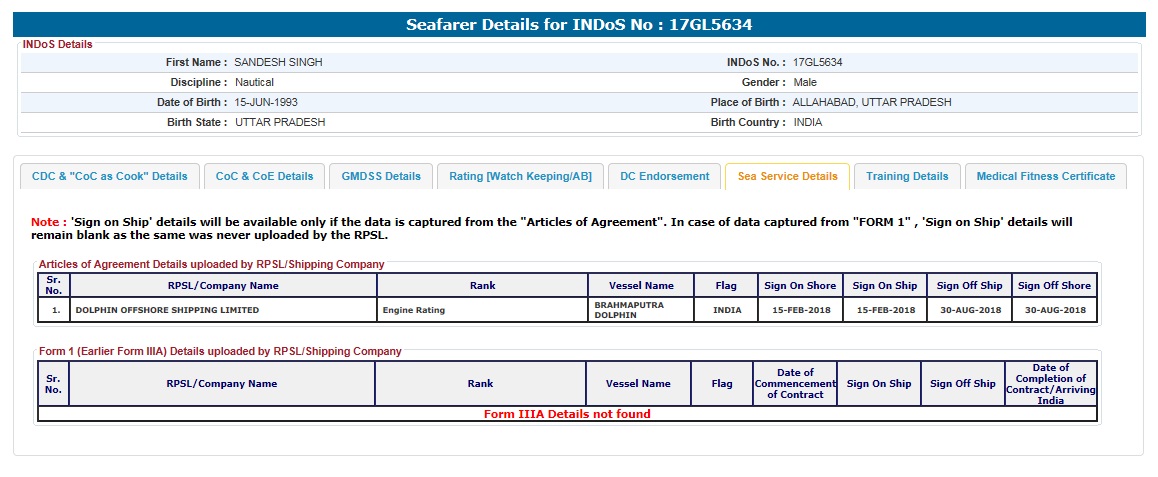
Task: Click the Sign Off Shore column header
Action: (1054, 286)
